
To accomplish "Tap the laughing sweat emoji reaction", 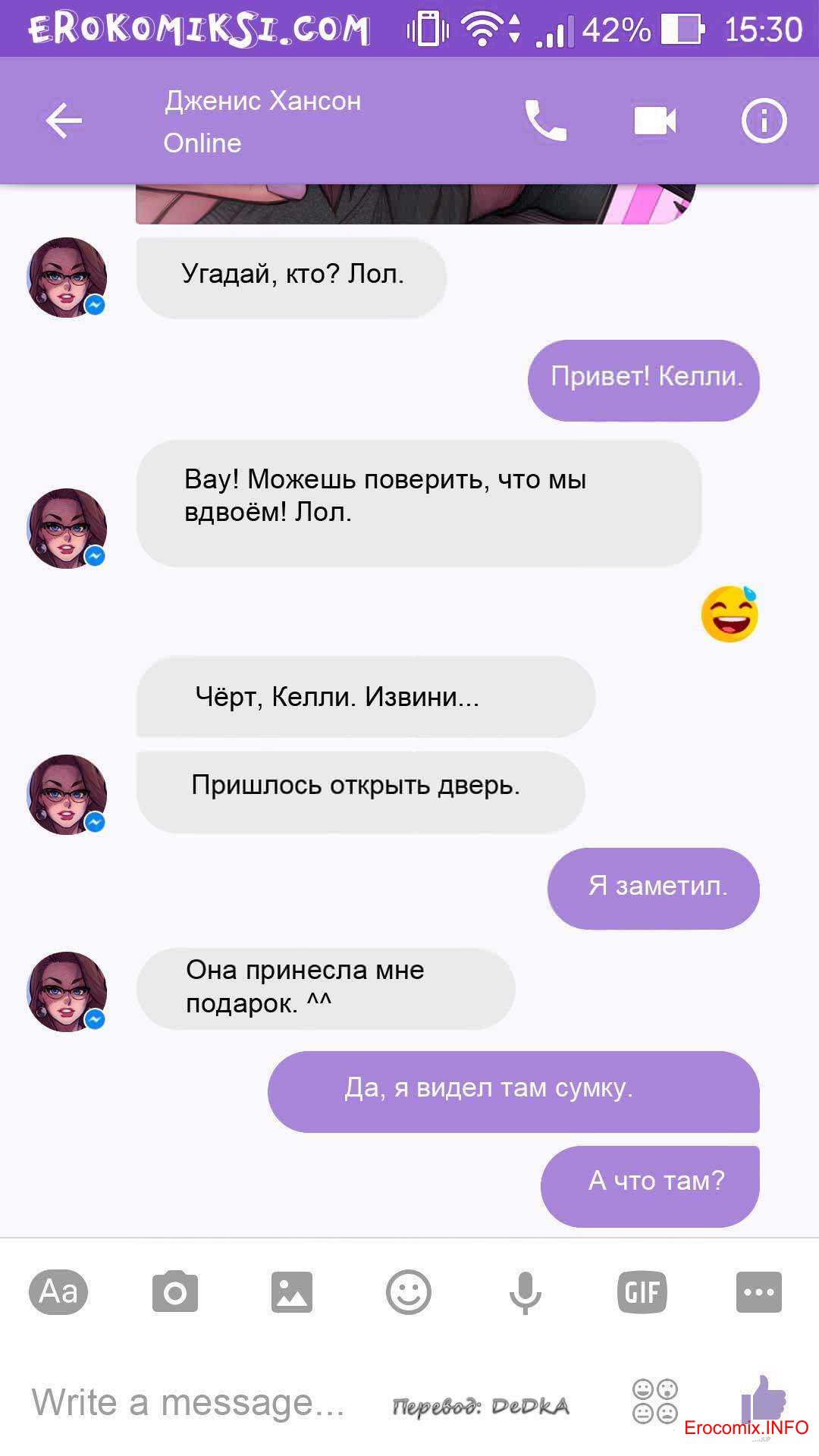I will click(x=730, y=614).
